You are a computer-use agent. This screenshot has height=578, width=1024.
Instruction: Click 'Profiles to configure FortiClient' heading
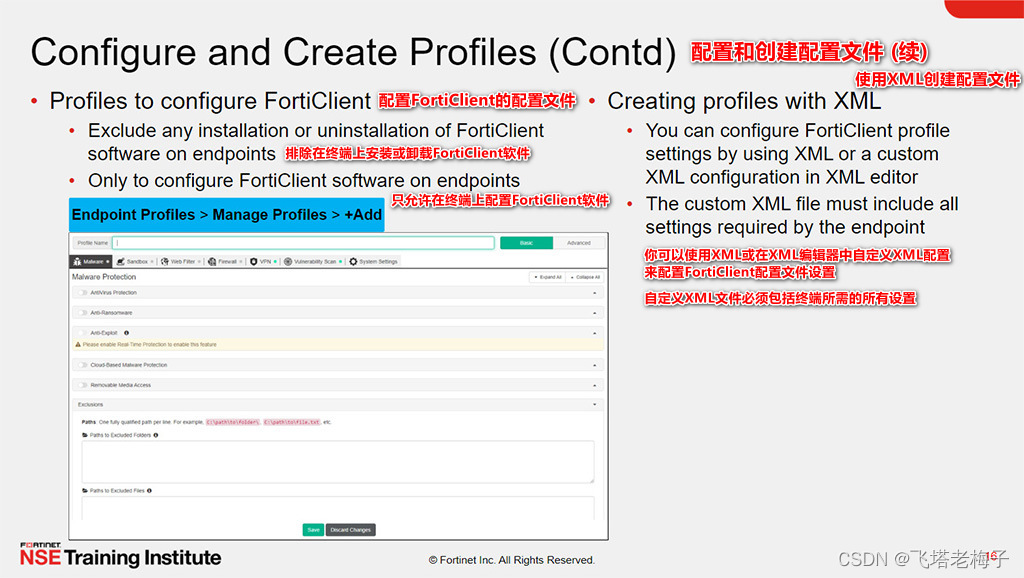point(210,101)
